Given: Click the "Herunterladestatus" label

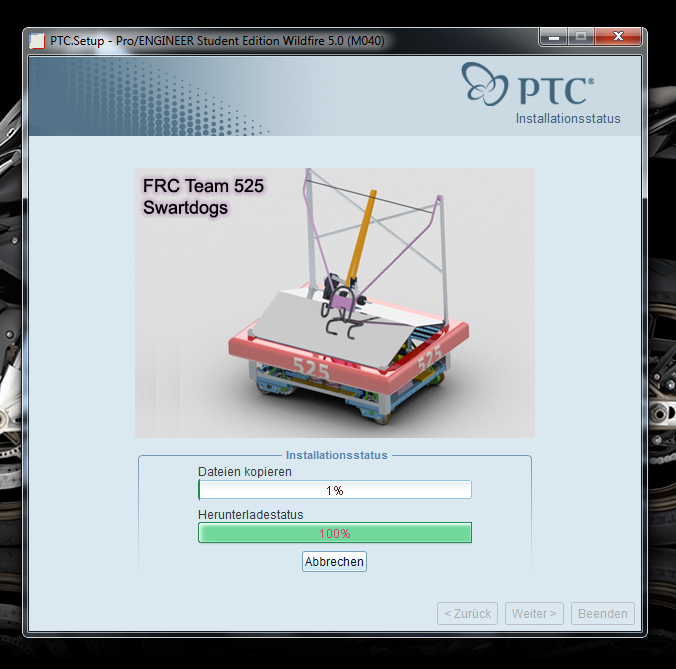Looking at the screenshot, I should [x=250, y=514].
